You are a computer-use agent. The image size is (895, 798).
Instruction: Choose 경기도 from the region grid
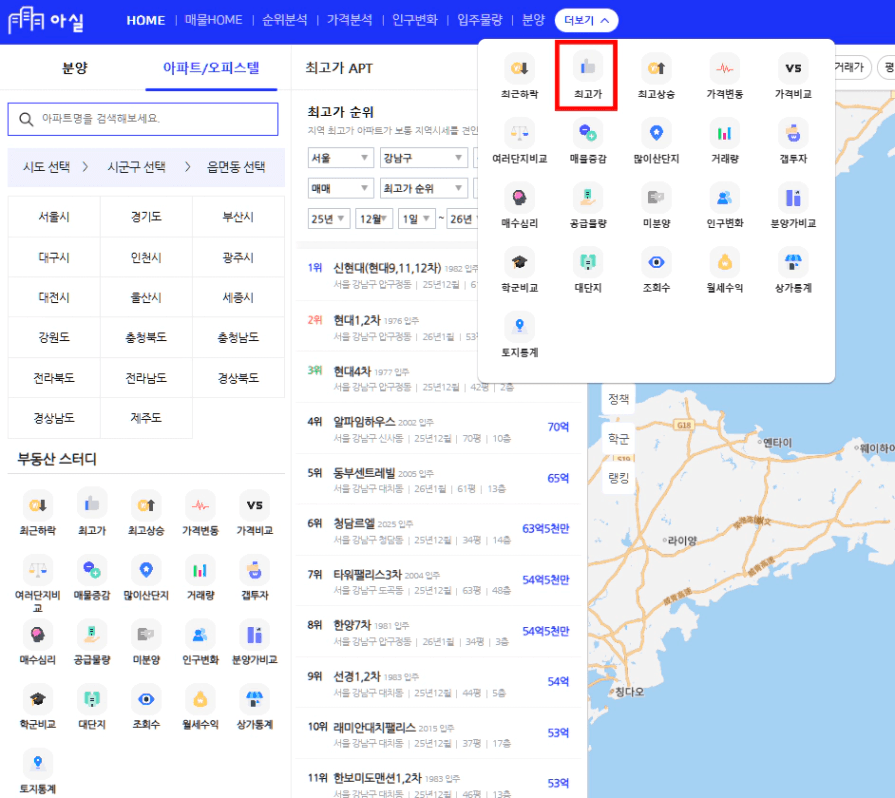(x=146, y=217)
